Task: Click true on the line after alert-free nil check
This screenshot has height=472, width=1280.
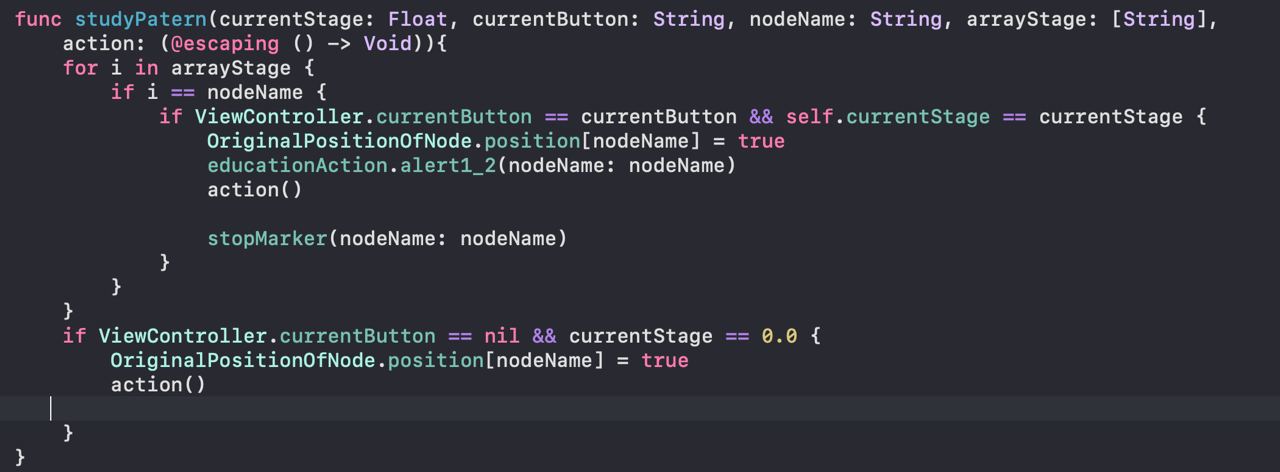Action: tap(665, 360)
